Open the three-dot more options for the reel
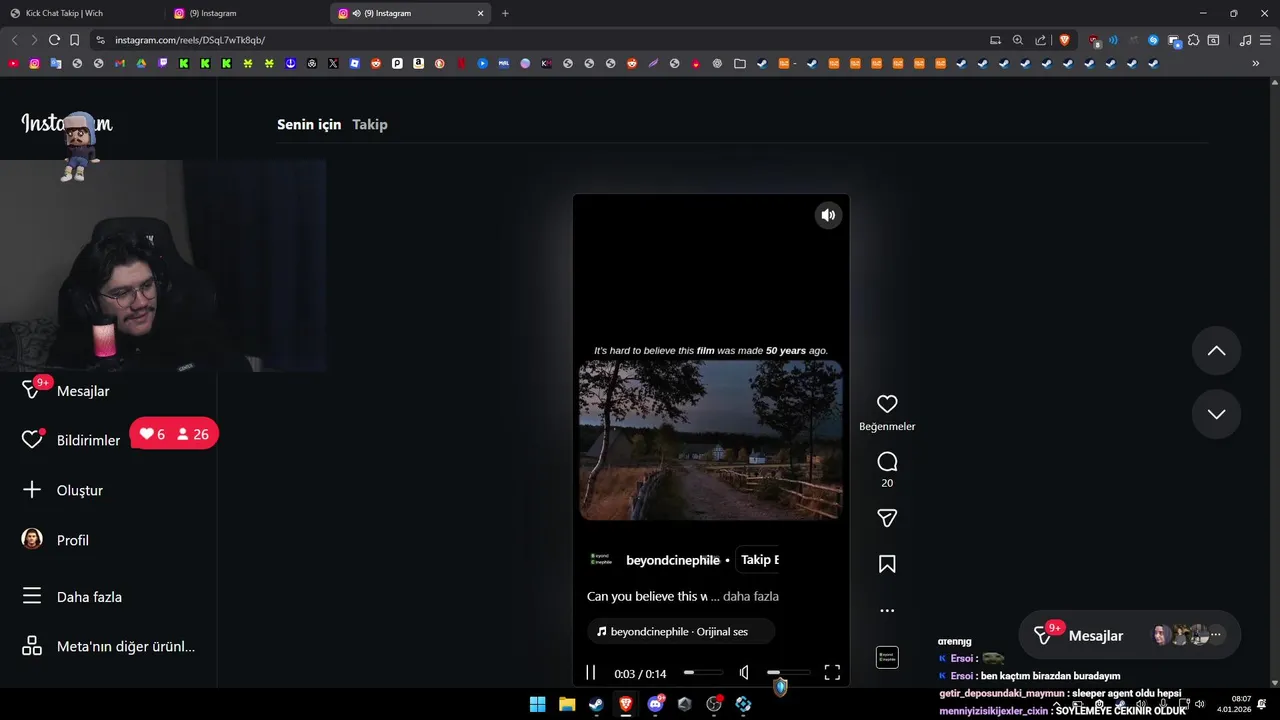 click(x=887, y=610)
